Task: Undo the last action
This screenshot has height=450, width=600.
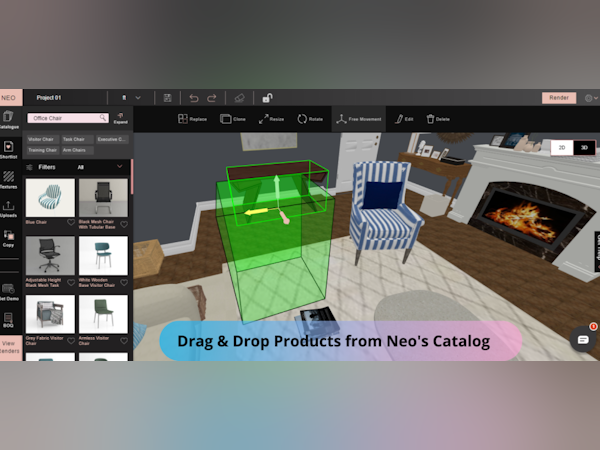Action: tap(194, 98)
